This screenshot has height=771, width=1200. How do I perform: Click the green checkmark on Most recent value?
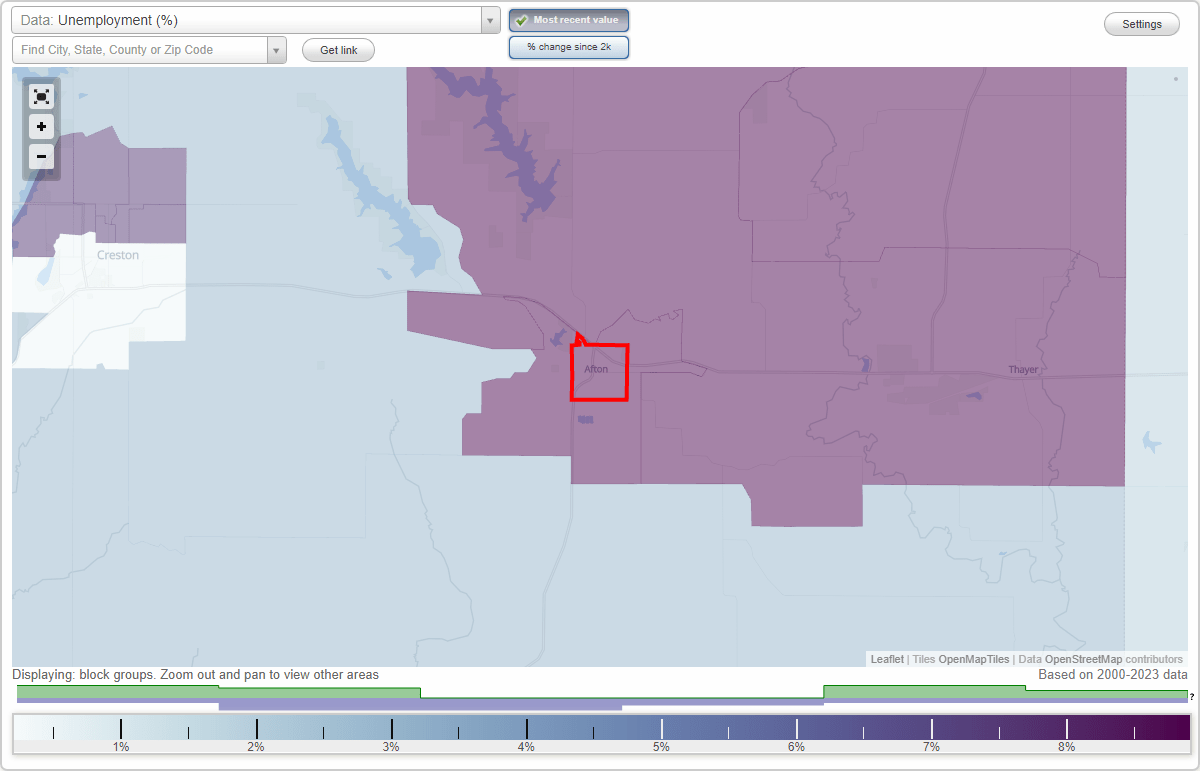click(522, 20)
